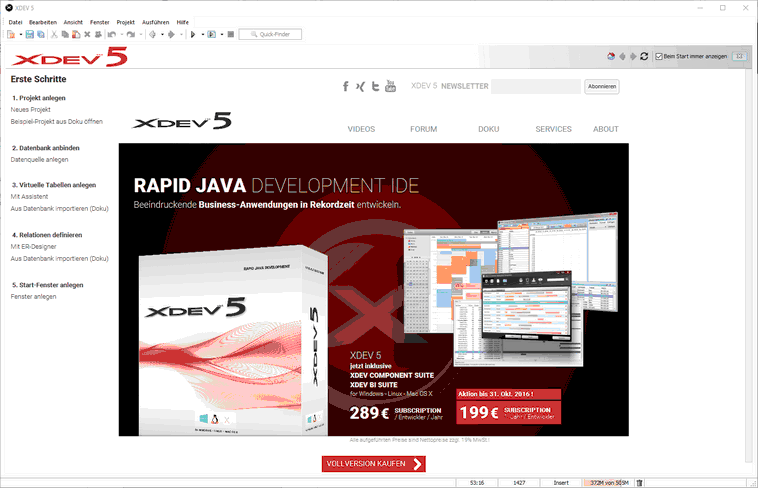Click the save disk icon
Viewport: 758px width, 488px height.
[29, 34]
